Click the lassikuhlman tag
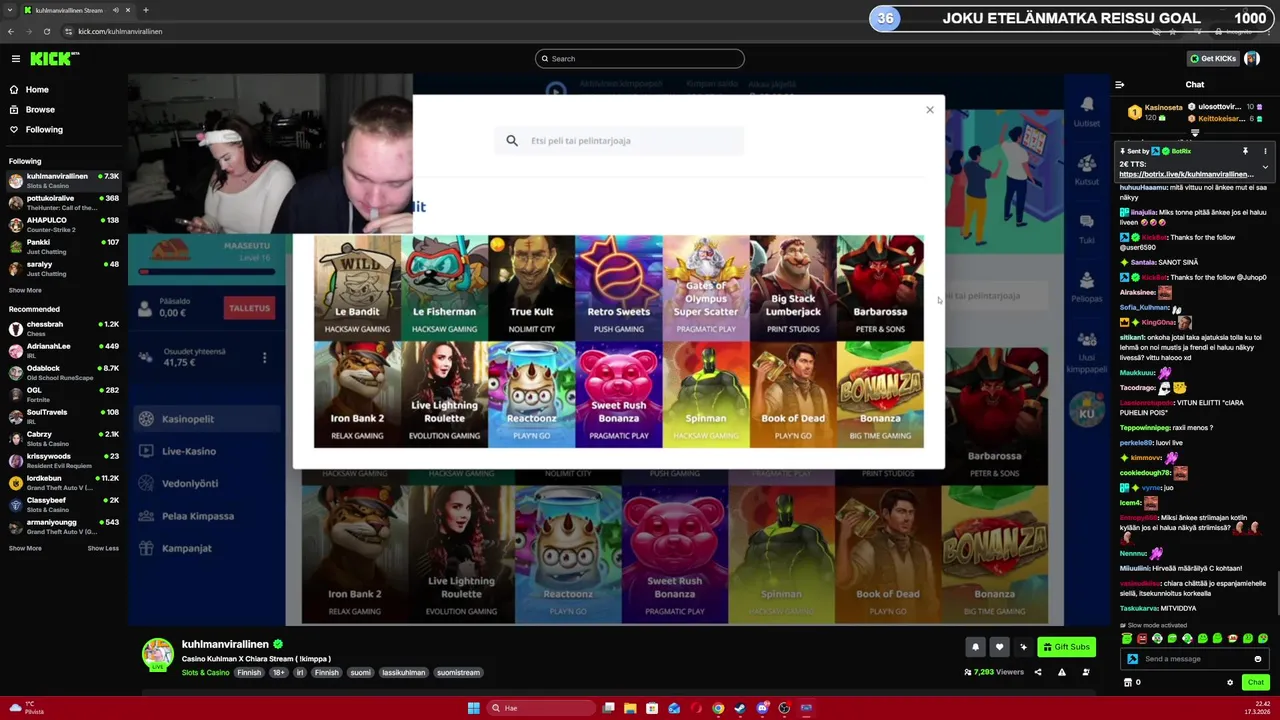Image resolution: width=1280 pixels, height=720 pixels. click(403, 673)
